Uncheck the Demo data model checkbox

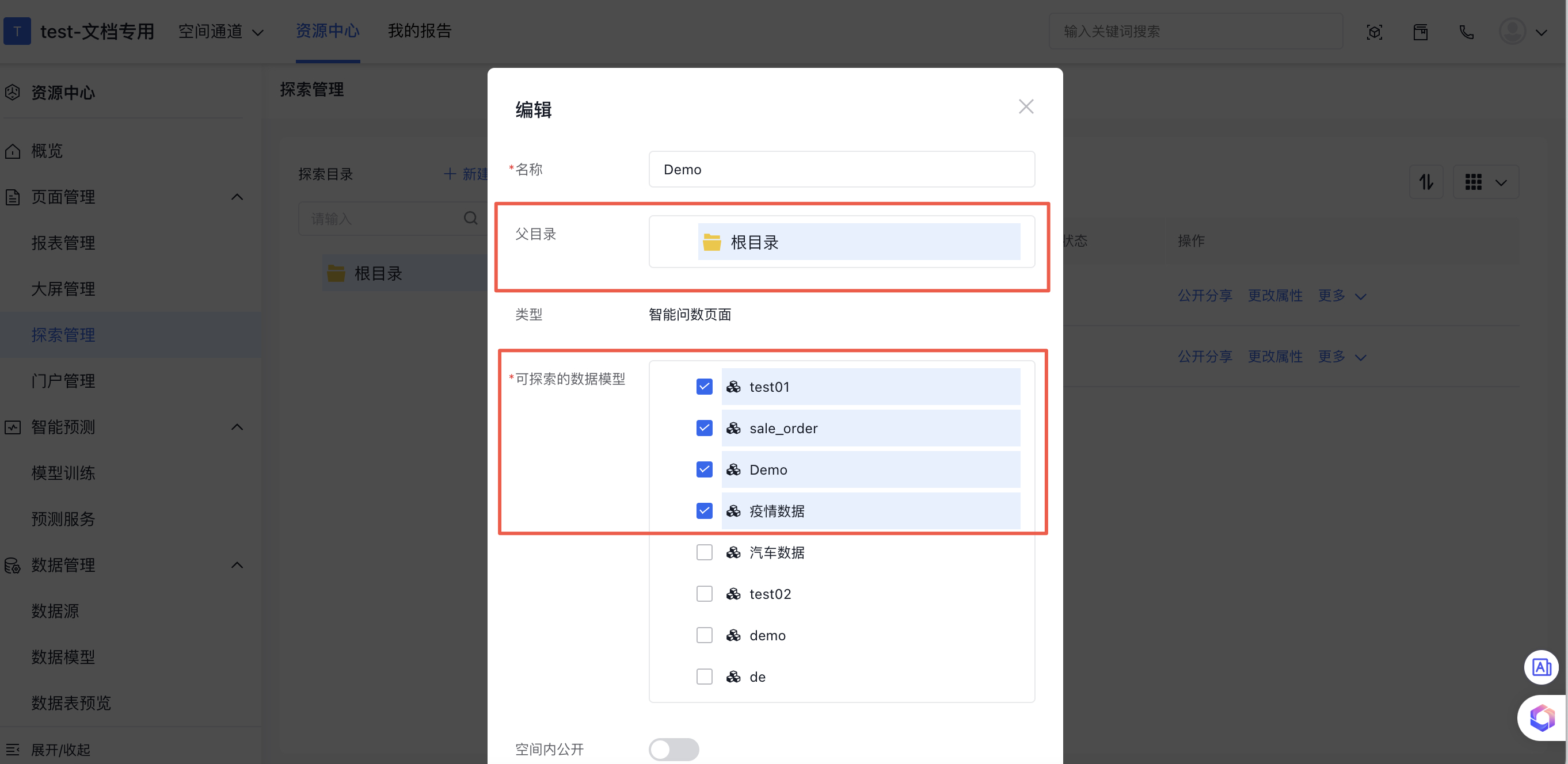704,469
